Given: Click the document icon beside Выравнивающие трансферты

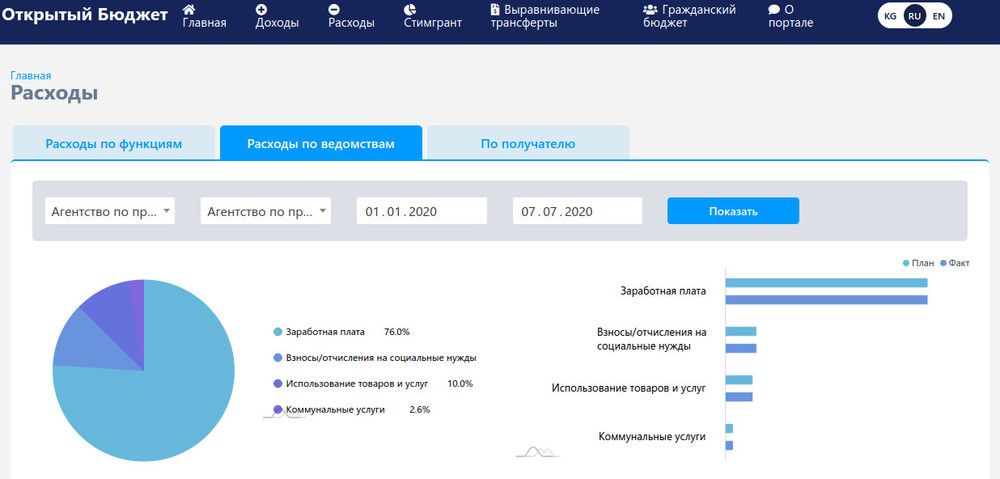Looking at the screenshot, I should pos(495,9).
